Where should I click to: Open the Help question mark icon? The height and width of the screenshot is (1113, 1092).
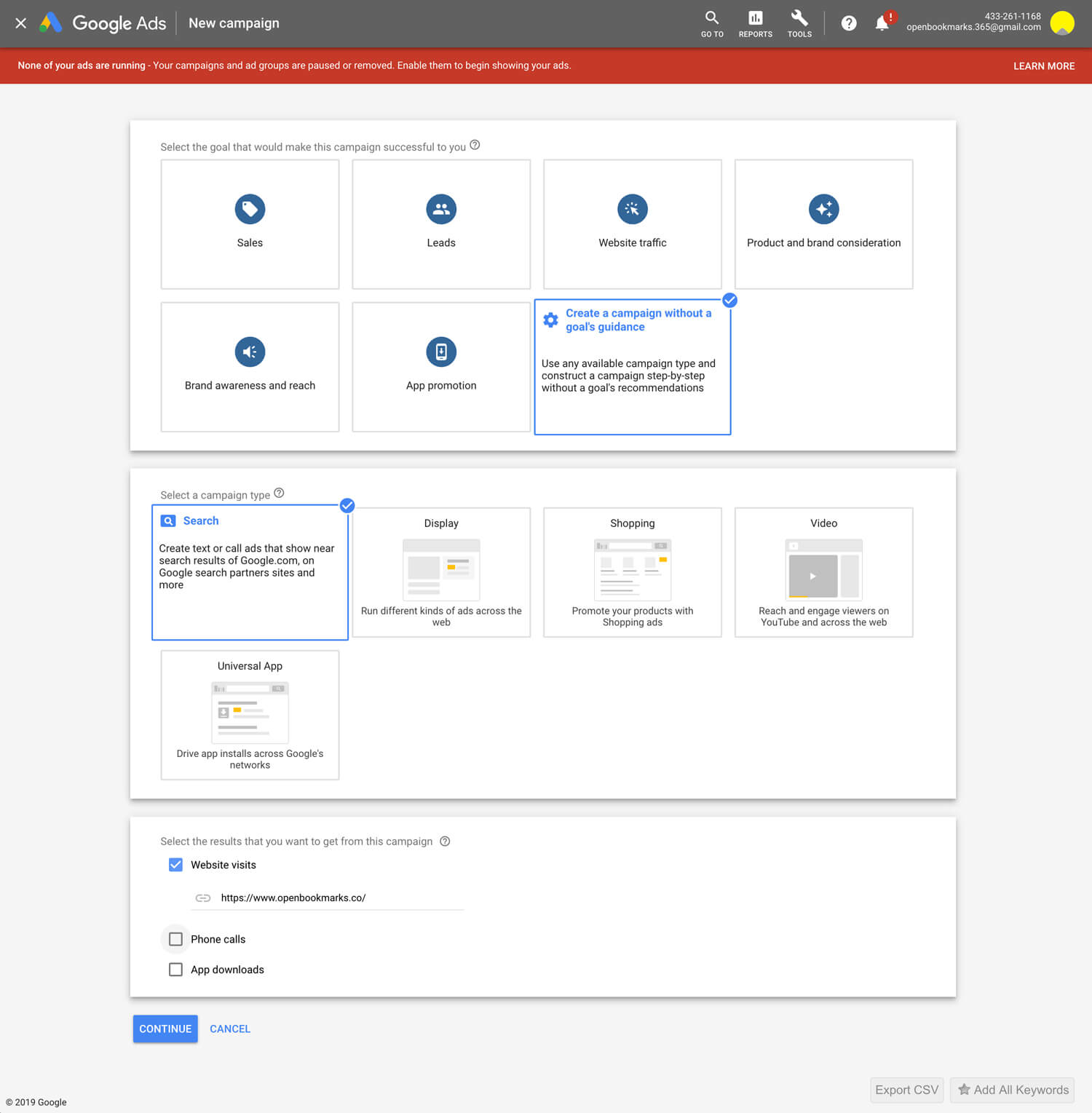coord(849,23)
